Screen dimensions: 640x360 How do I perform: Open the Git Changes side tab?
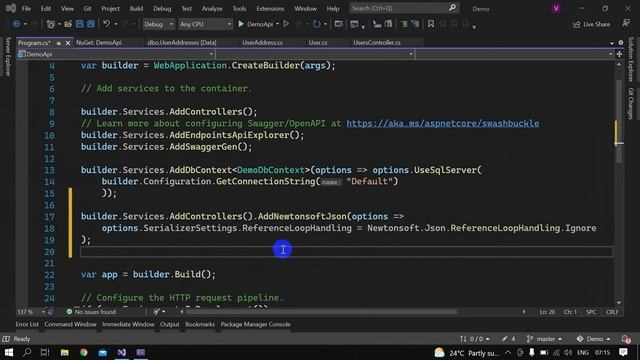tap(631, 104)
